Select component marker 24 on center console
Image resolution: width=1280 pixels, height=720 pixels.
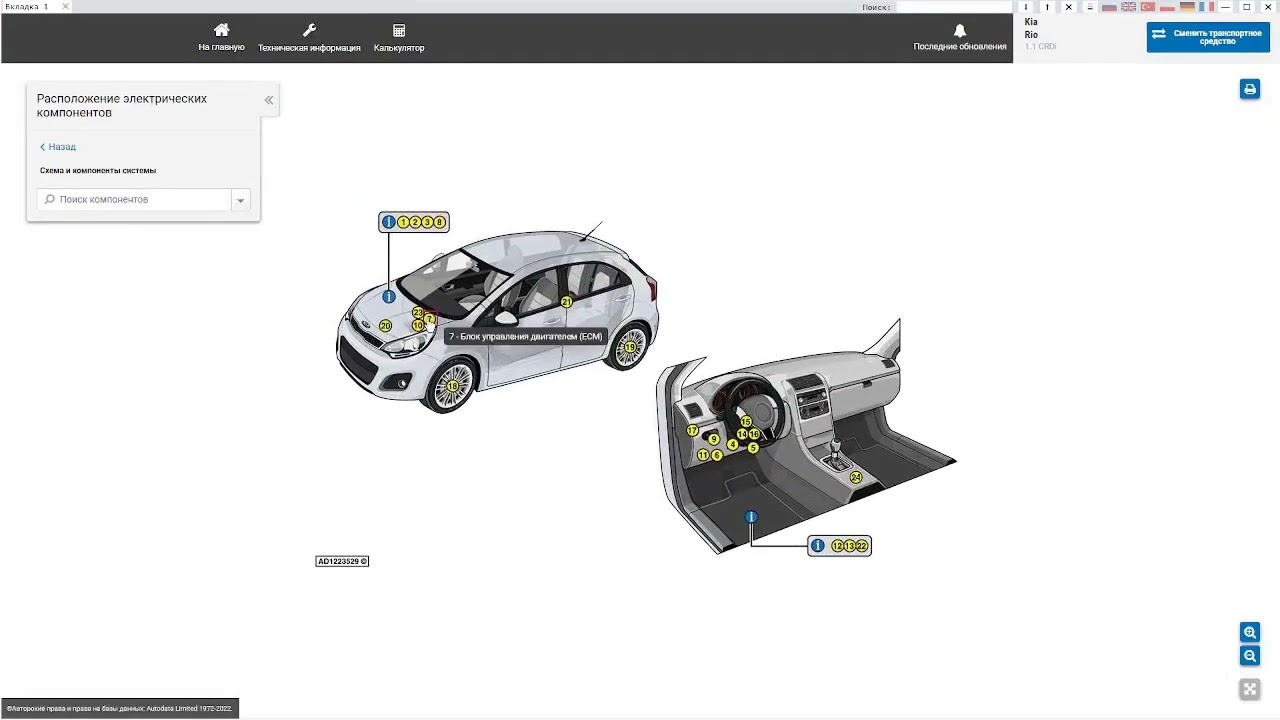(856, 478)
